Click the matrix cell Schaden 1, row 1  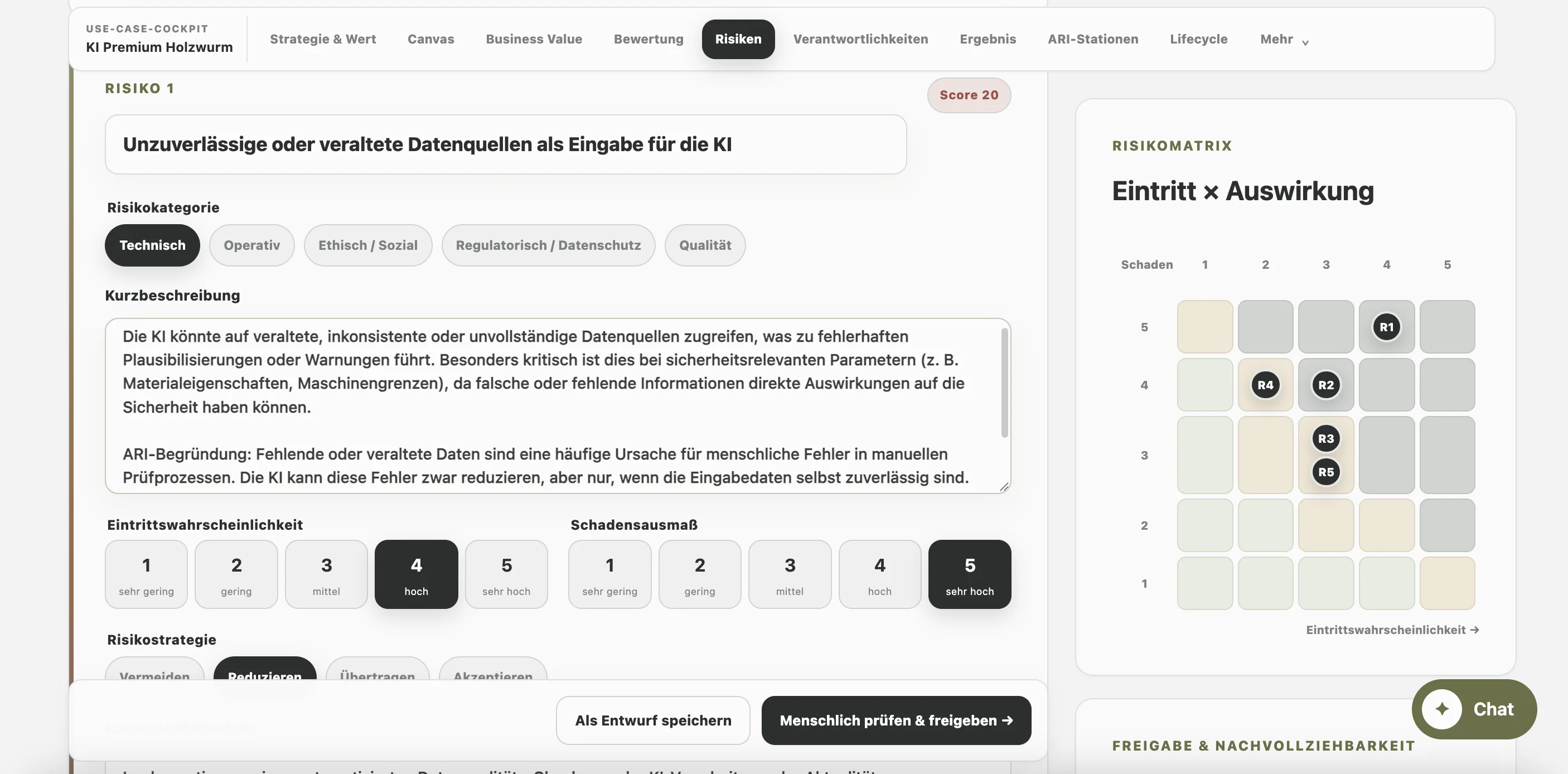click(x=1204, y=583)
